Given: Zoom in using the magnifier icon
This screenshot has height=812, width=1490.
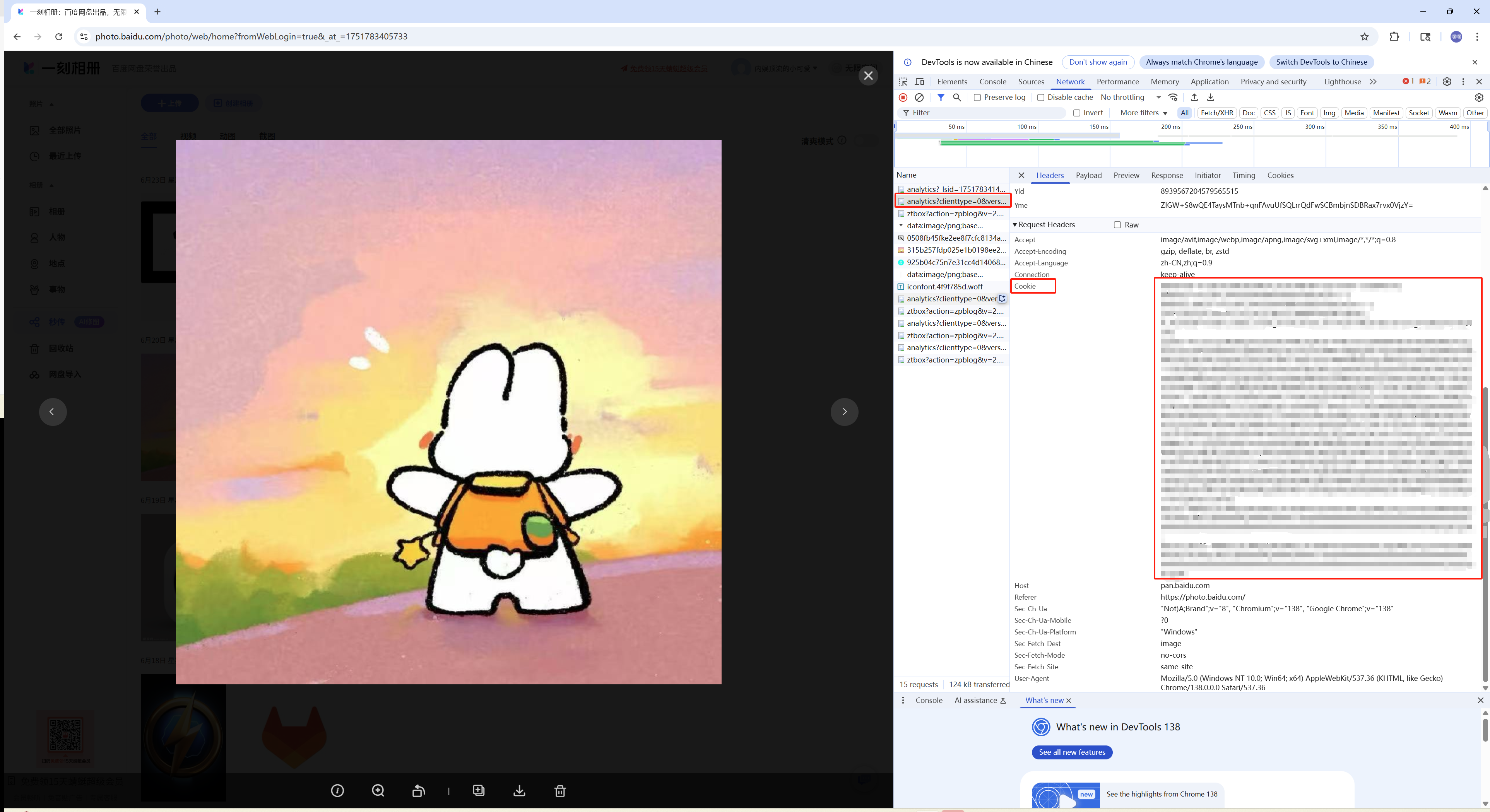Looking at the screenshot, I should click(378, 791).
